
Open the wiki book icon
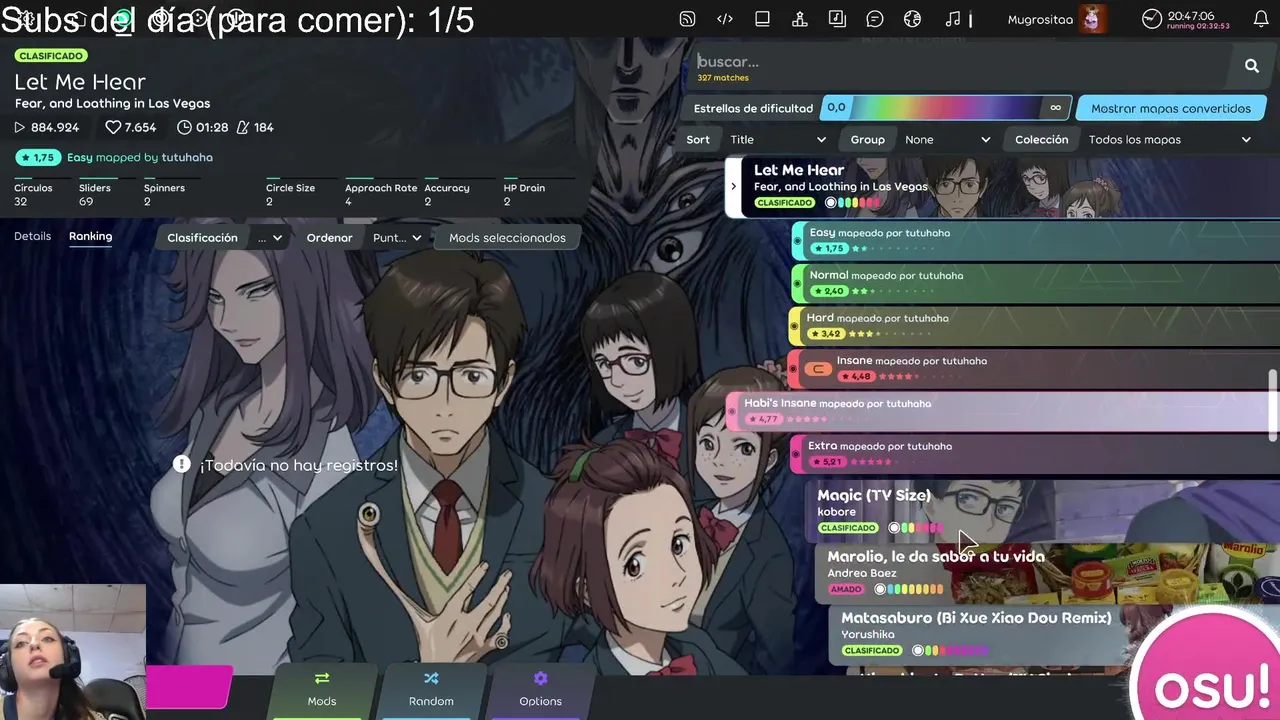coord(762,19)
